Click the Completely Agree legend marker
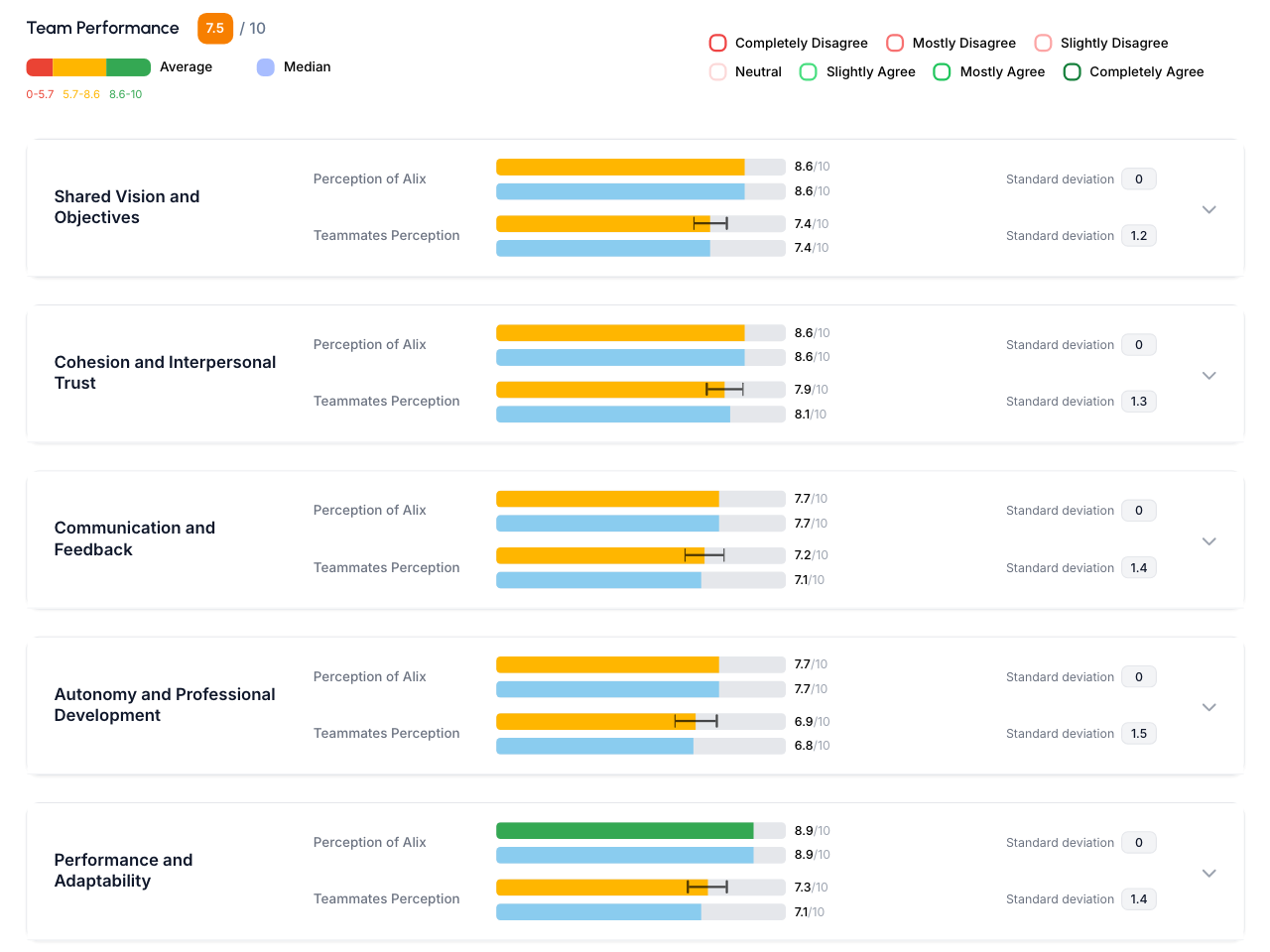Screen dimensions: 1270x952 point(1073,71)
